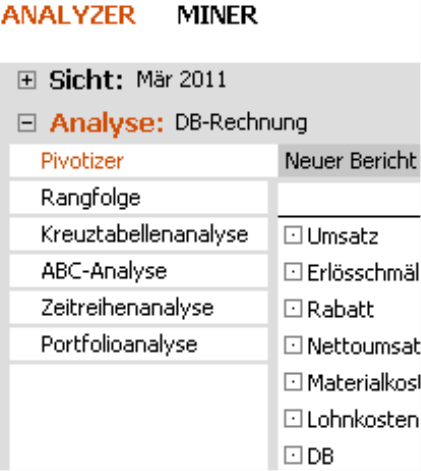This screenshot has width=421, height=471.
Task: Expand the Materialkosten node icon
Action: click(x=293, y=382)
